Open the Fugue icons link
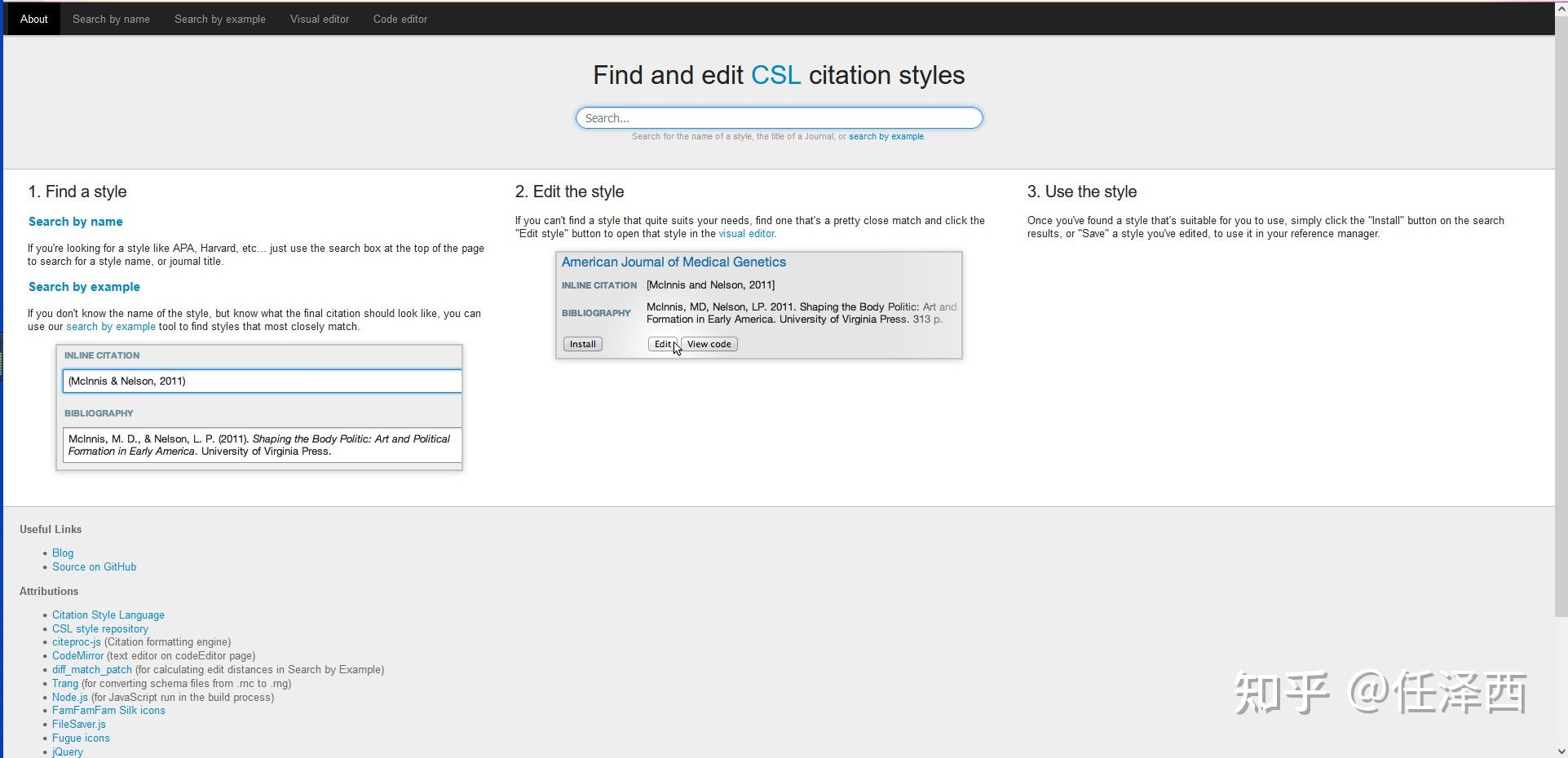The height and width of the screenshot is (758, 1568). [x=81, y=738]
